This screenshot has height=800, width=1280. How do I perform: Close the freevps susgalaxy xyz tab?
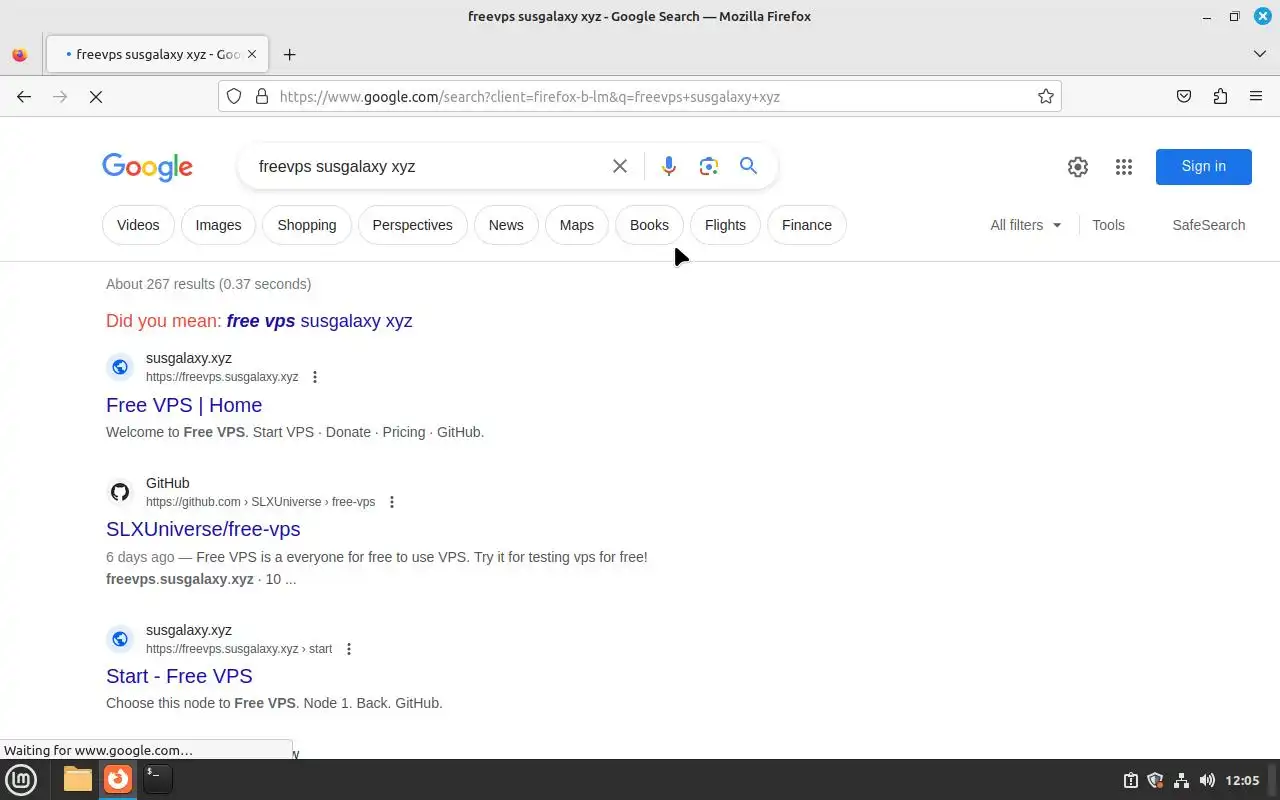[x=253, y=54]
